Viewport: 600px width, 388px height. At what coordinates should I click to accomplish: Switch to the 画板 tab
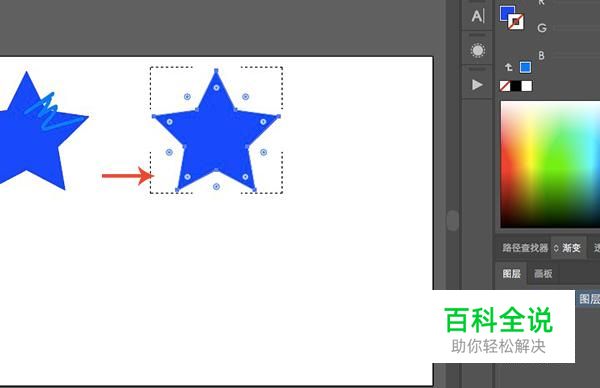point(543,274)
